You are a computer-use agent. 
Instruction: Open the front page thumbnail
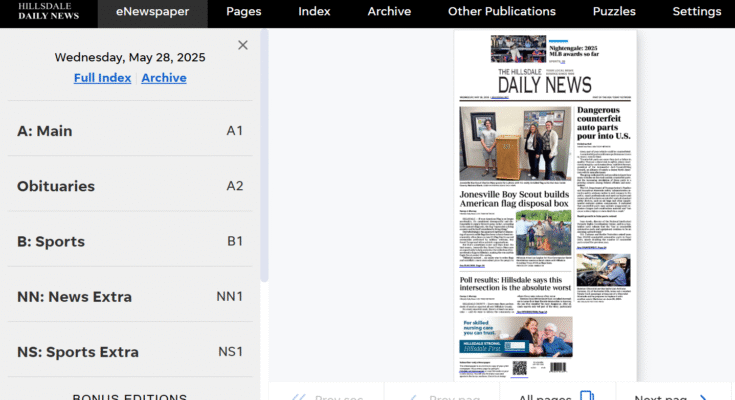point(545,205)
